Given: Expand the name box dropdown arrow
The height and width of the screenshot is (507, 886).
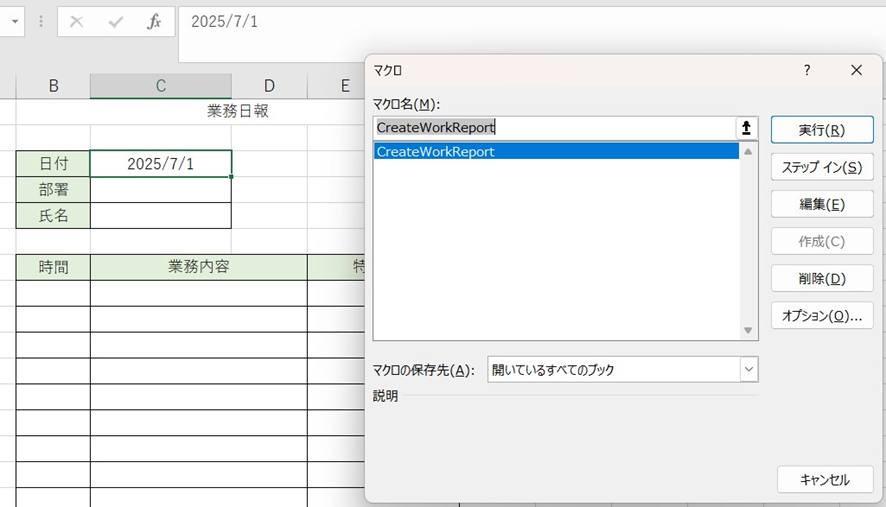Looking at the screenshot, I should pyautogui.click(x=15, y=22).
